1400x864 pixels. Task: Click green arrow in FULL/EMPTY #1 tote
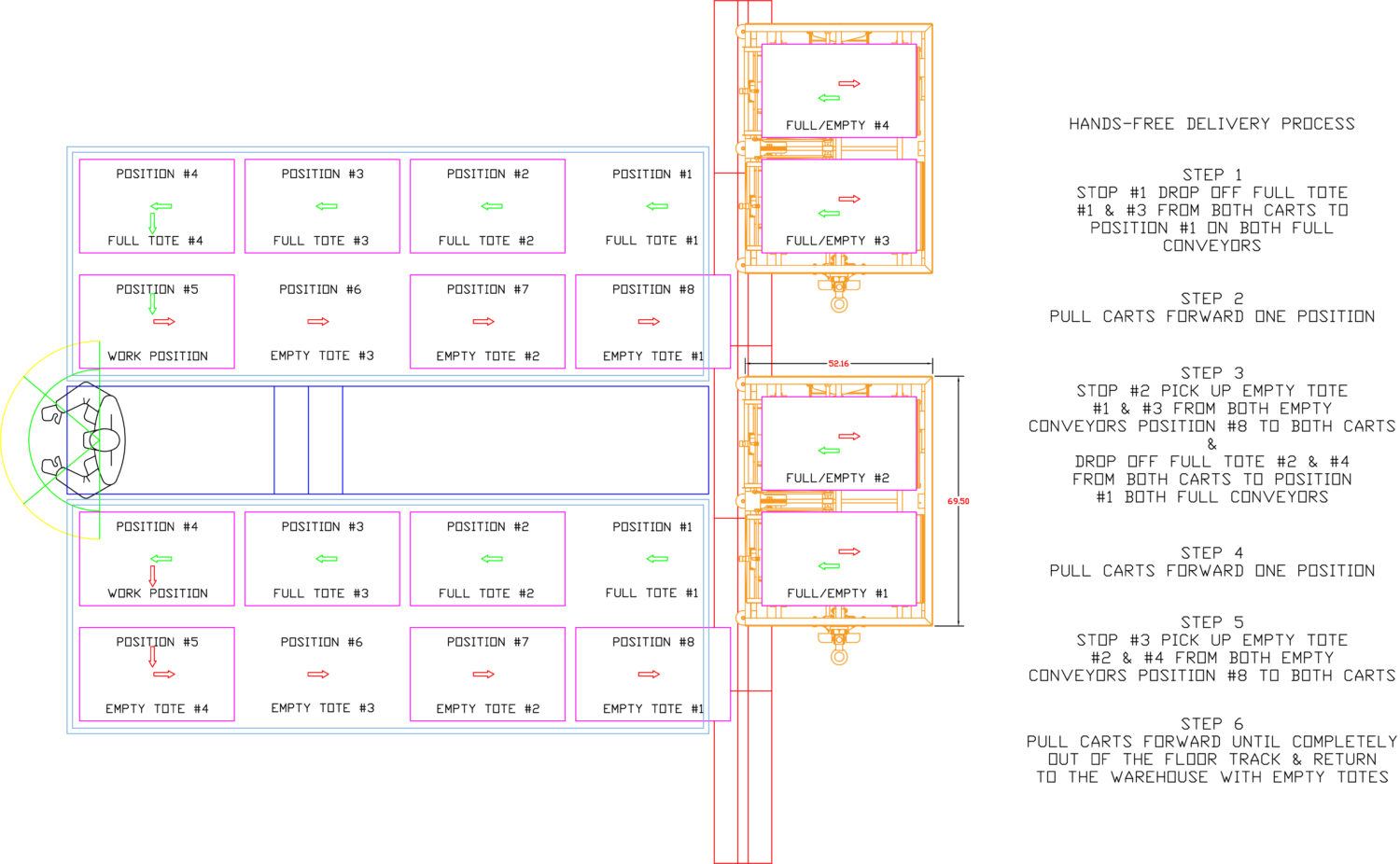point(829,566)
